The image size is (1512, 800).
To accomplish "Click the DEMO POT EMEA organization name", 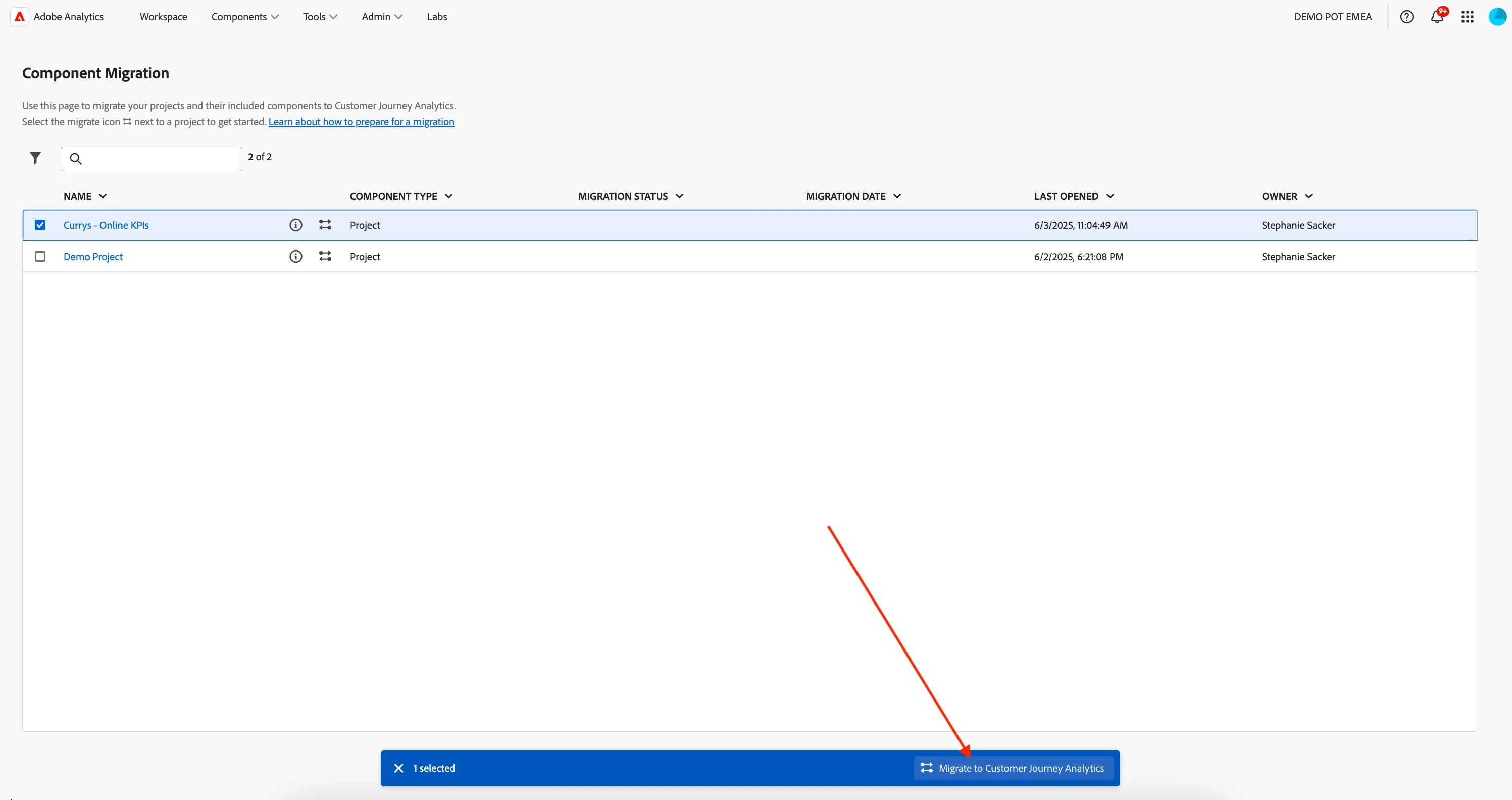I will click(x=1332, y=17).
